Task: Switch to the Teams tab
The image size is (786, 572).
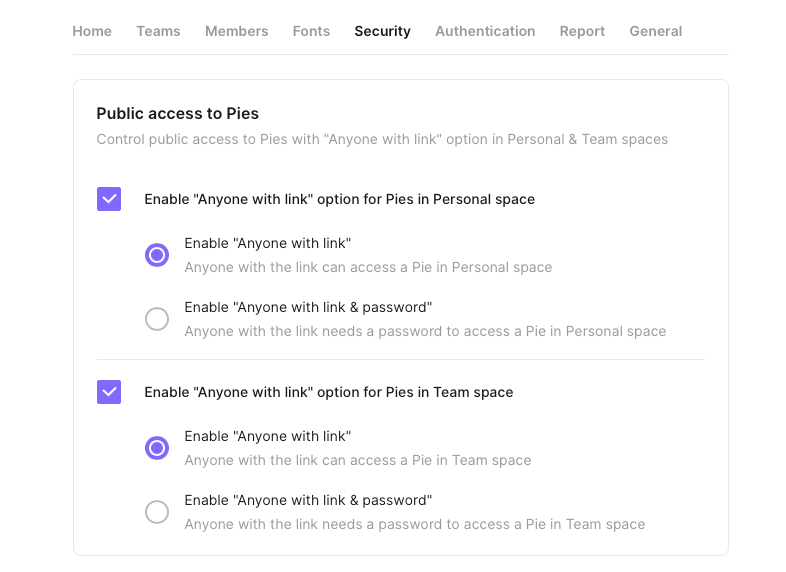Action: point(158,31)
